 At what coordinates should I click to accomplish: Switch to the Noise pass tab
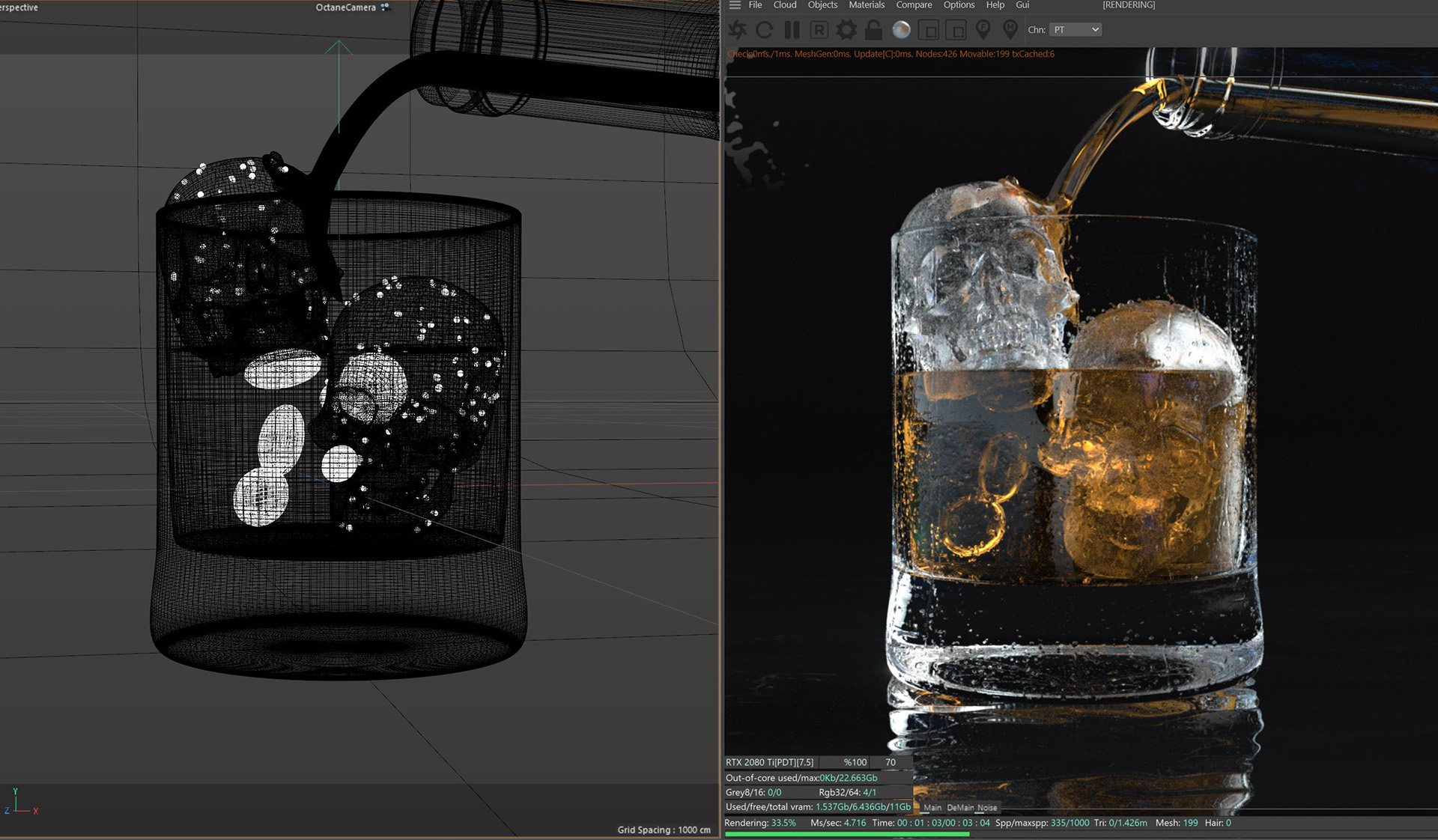point(987,808)
